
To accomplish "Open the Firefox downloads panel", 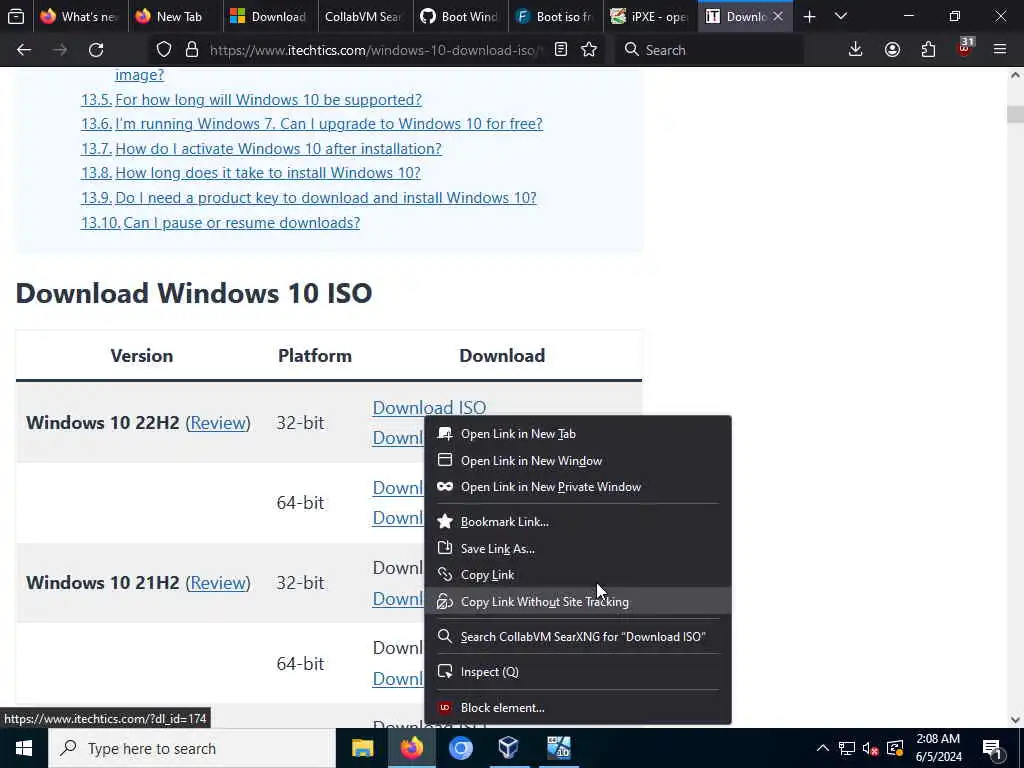I will click(856, 50).
